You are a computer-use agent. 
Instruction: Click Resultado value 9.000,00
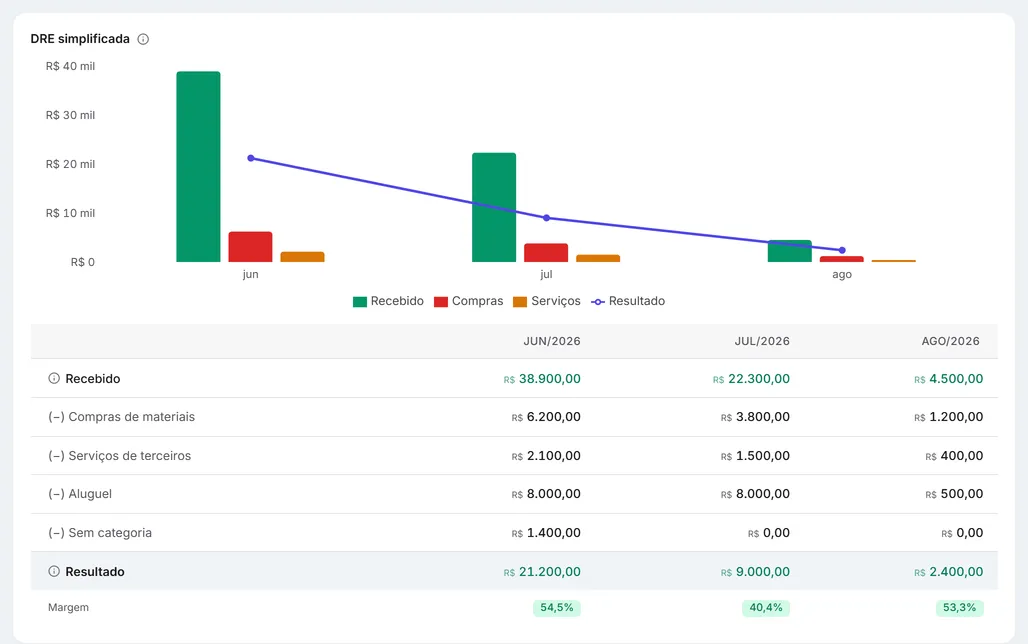pyautogui.click(x=755, y=571)
